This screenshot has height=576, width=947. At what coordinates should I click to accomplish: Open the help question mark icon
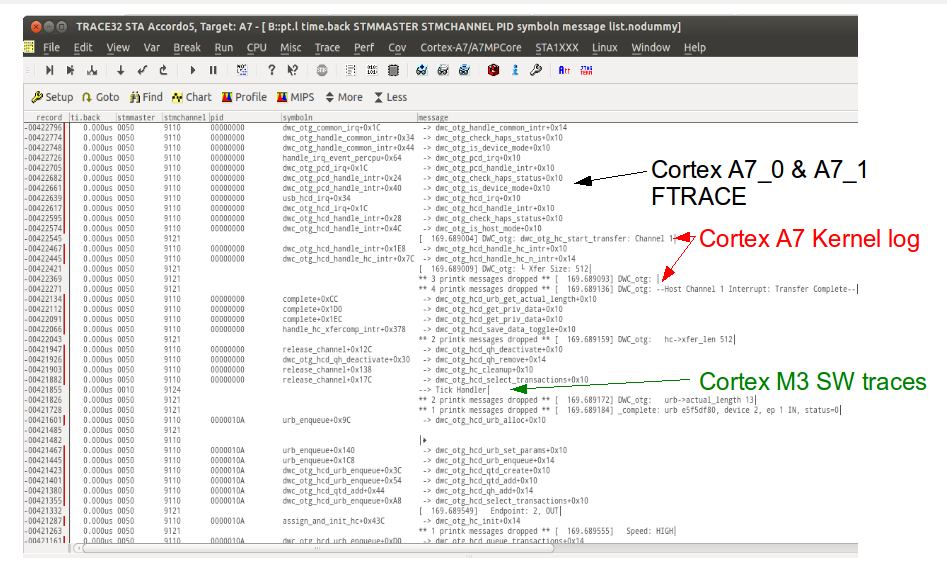click(x=271, y=70)
